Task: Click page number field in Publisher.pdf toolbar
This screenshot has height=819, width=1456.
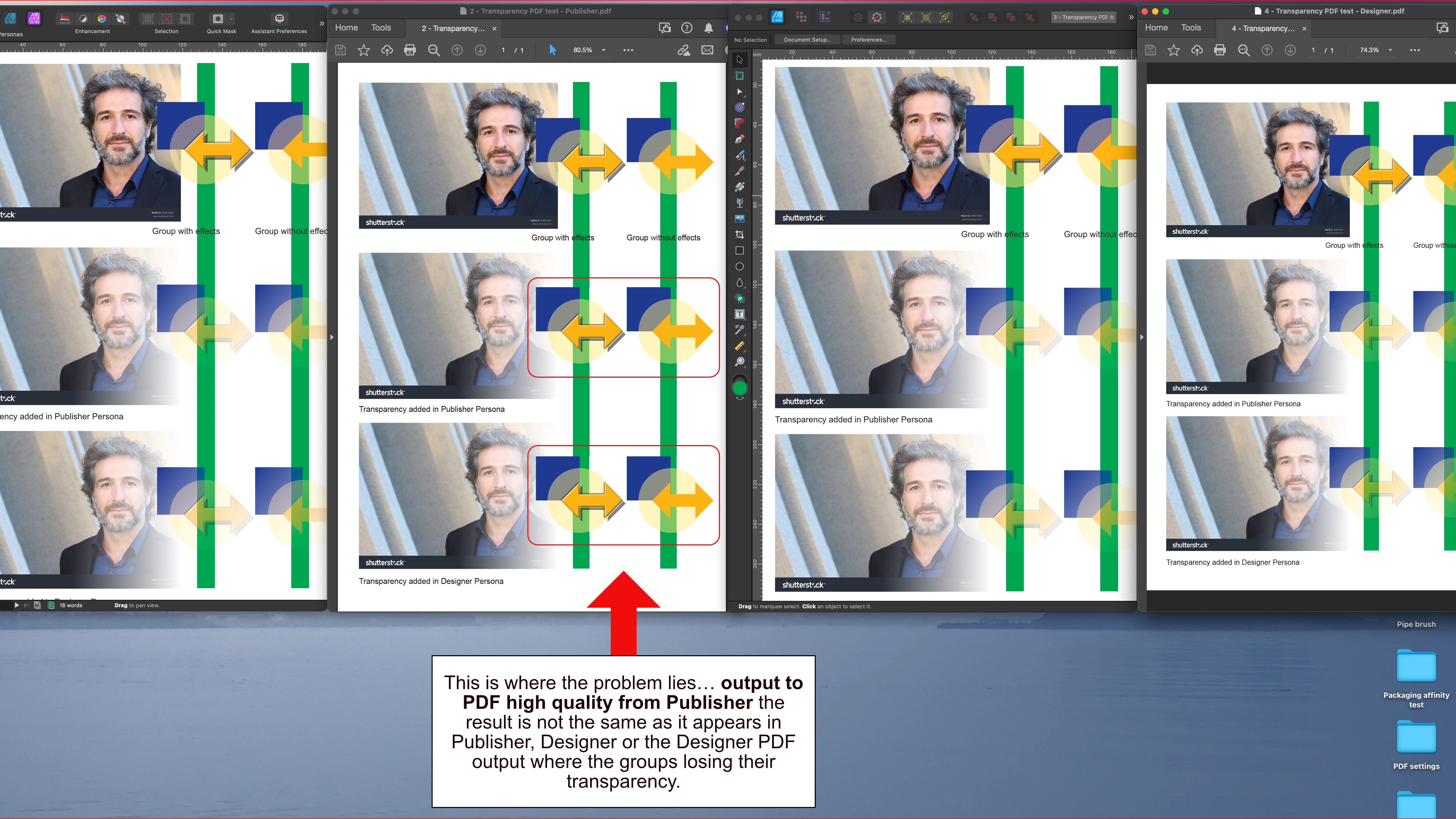Action: (x=503, y=50)
